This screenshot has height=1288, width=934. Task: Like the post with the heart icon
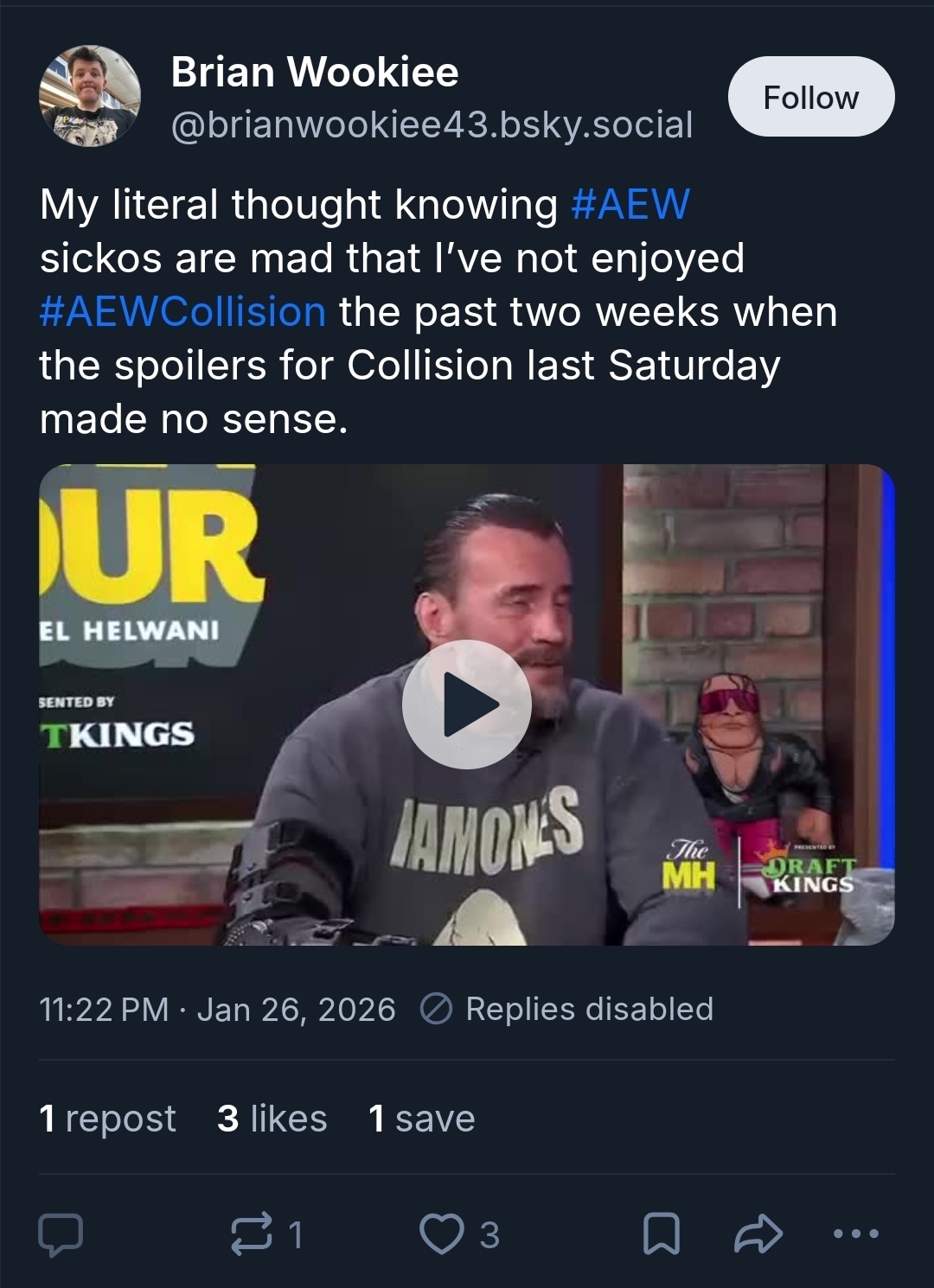pos(441,1234)
